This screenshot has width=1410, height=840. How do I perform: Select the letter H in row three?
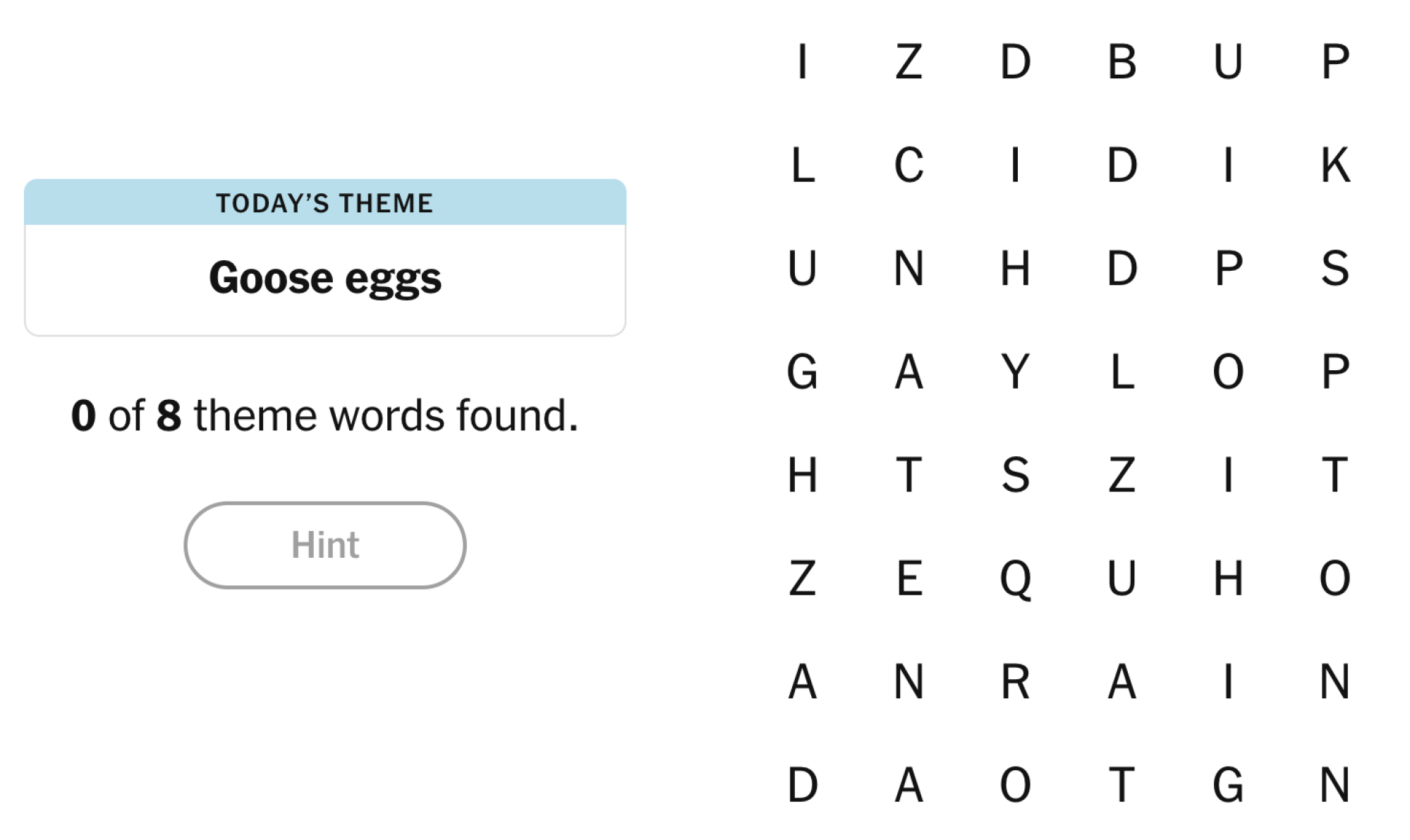[1016, 269]
